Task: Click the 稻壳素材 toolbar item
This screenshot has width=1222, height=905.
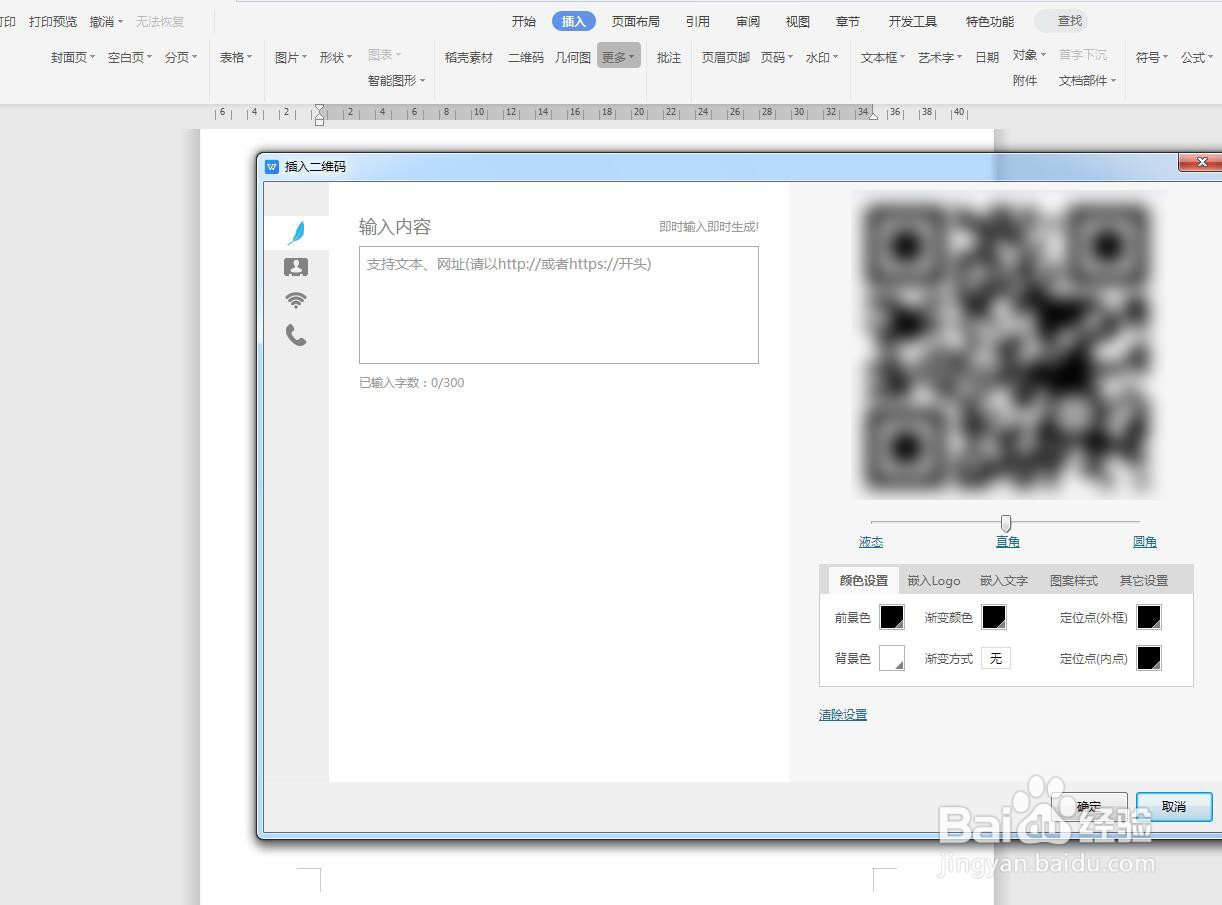Action: tap(469, 57)
